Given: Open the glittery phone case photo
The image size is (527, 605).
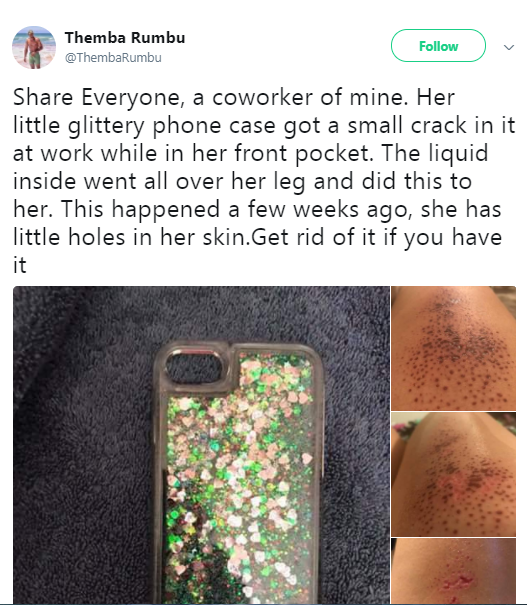Looking at the screenshot, I should 201,445.
